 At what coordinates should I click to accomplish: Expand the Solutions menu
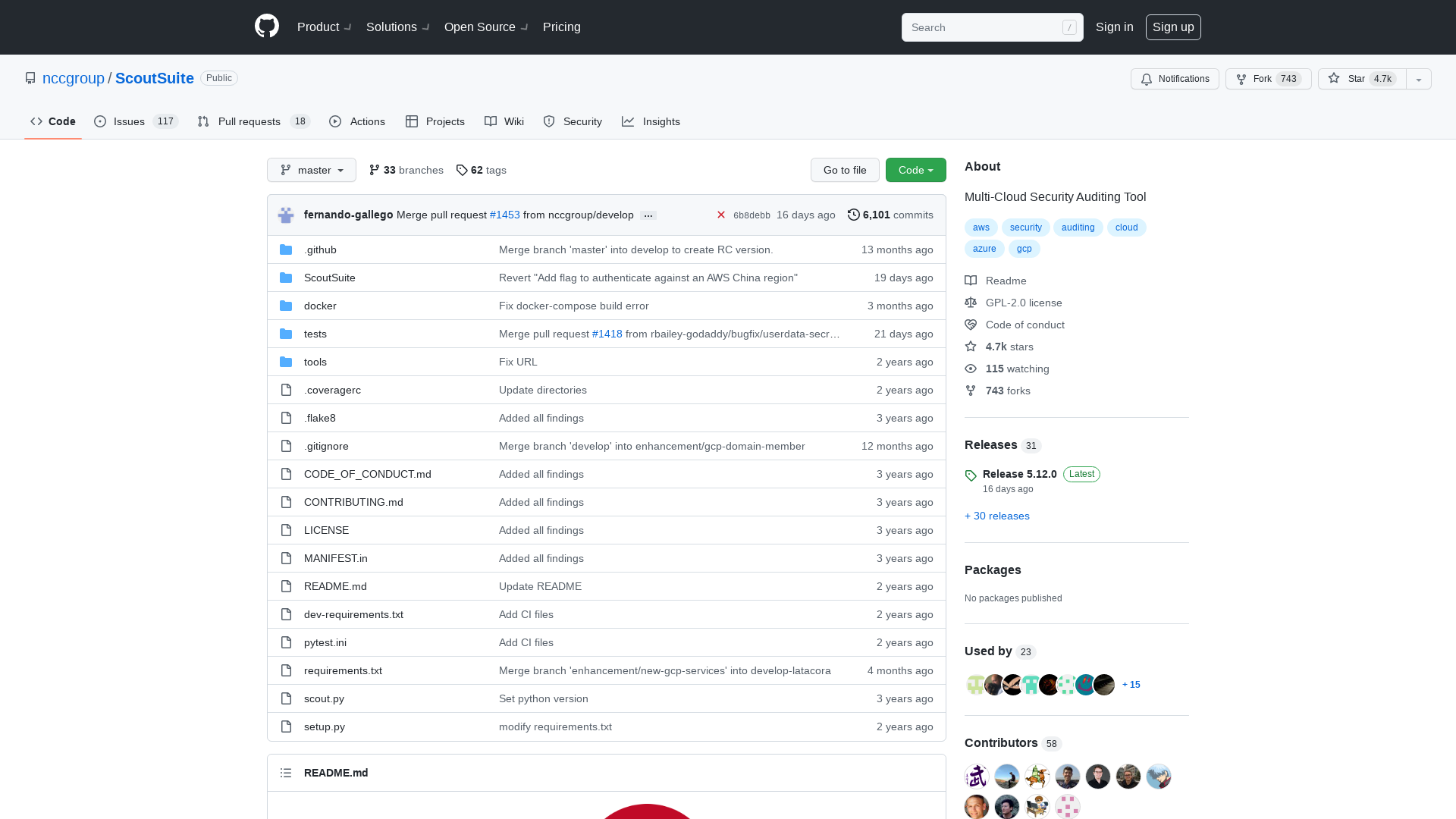click(x=398, y=27)
